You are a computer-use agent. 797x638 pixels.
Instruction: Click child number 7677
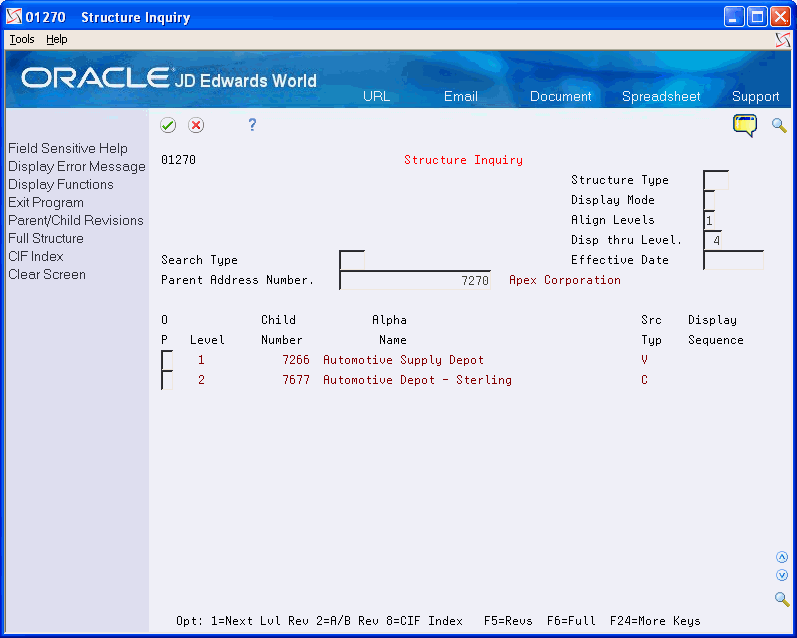(x=296, y=380)
